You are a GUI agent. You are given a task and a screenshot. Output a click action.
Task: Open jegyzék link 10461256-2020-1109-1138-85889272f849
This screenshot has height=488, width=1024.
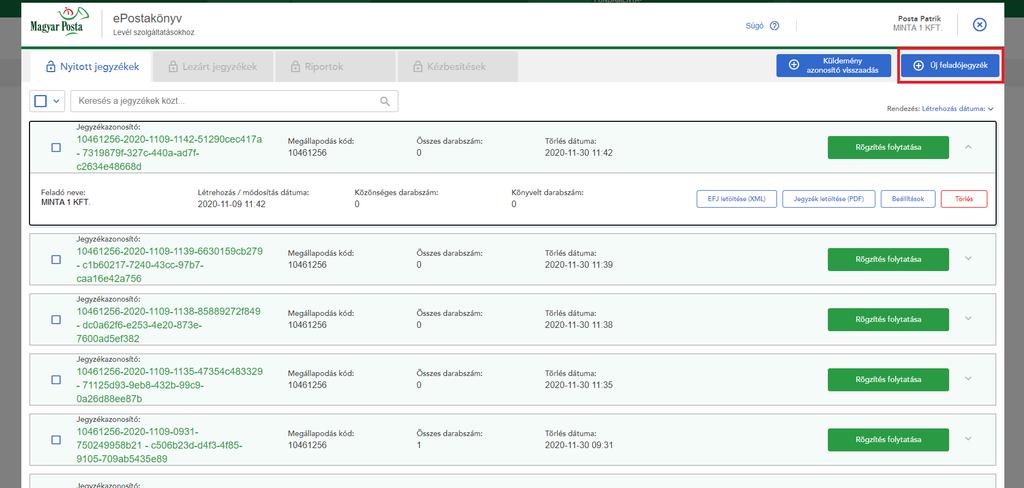click(x=170, y=325)
